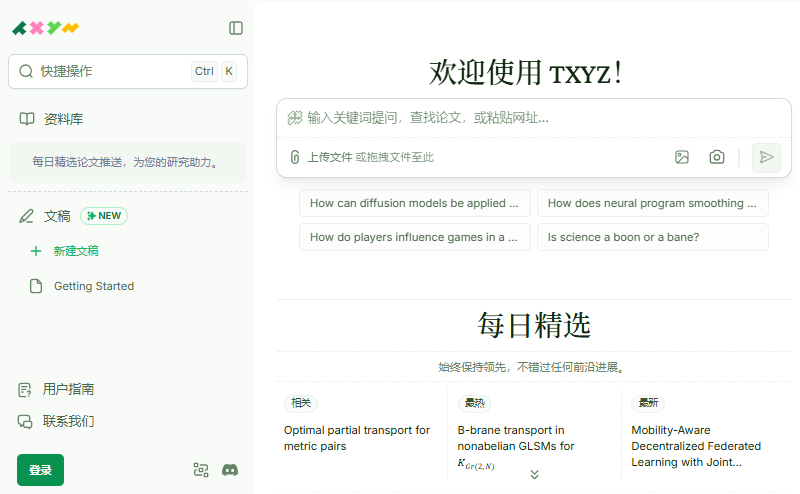Click the 每日精选论文推送 banner
Screen dimensions: 800x494
128,163
